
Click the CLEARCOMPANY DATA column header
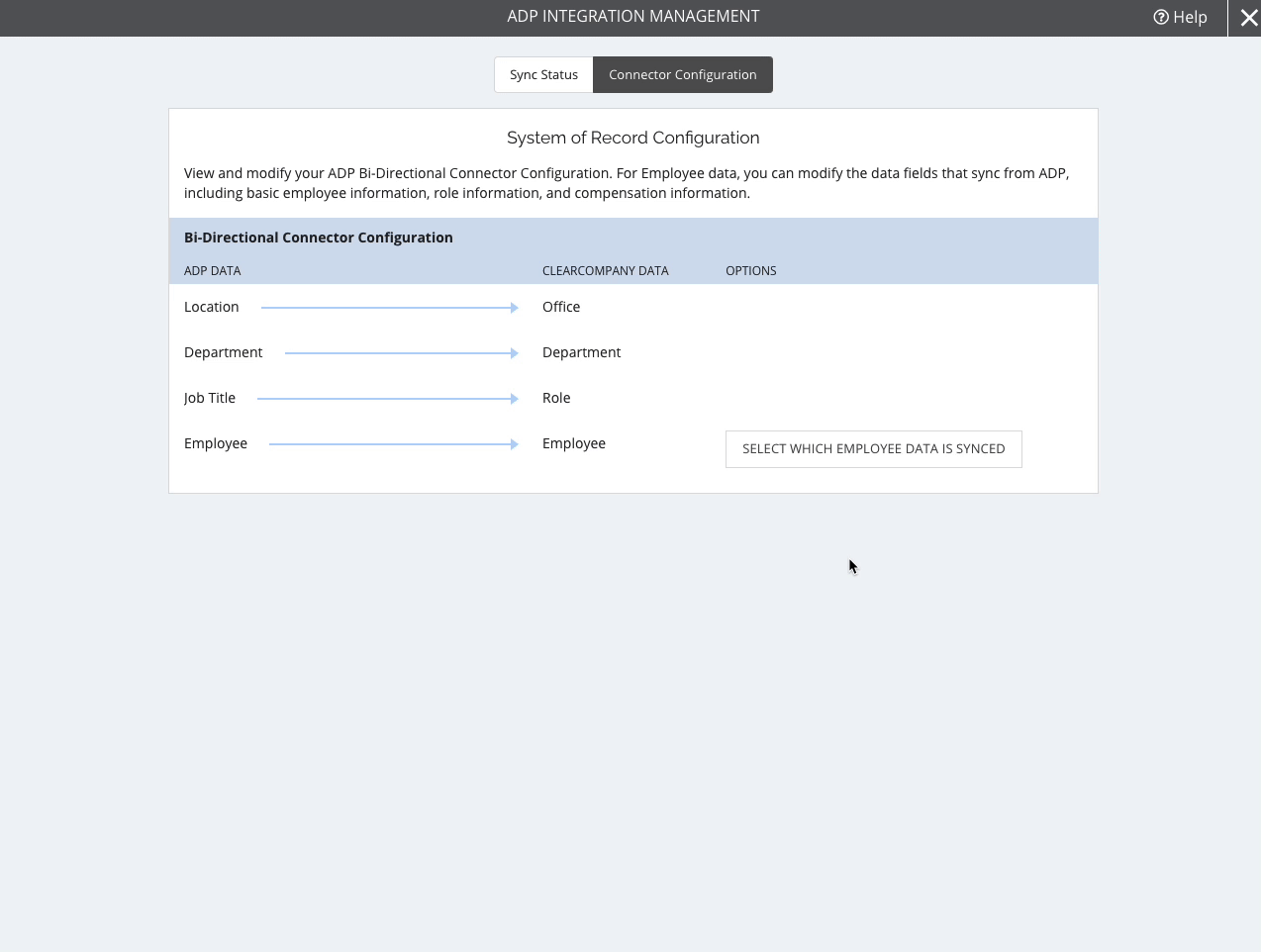606,271
